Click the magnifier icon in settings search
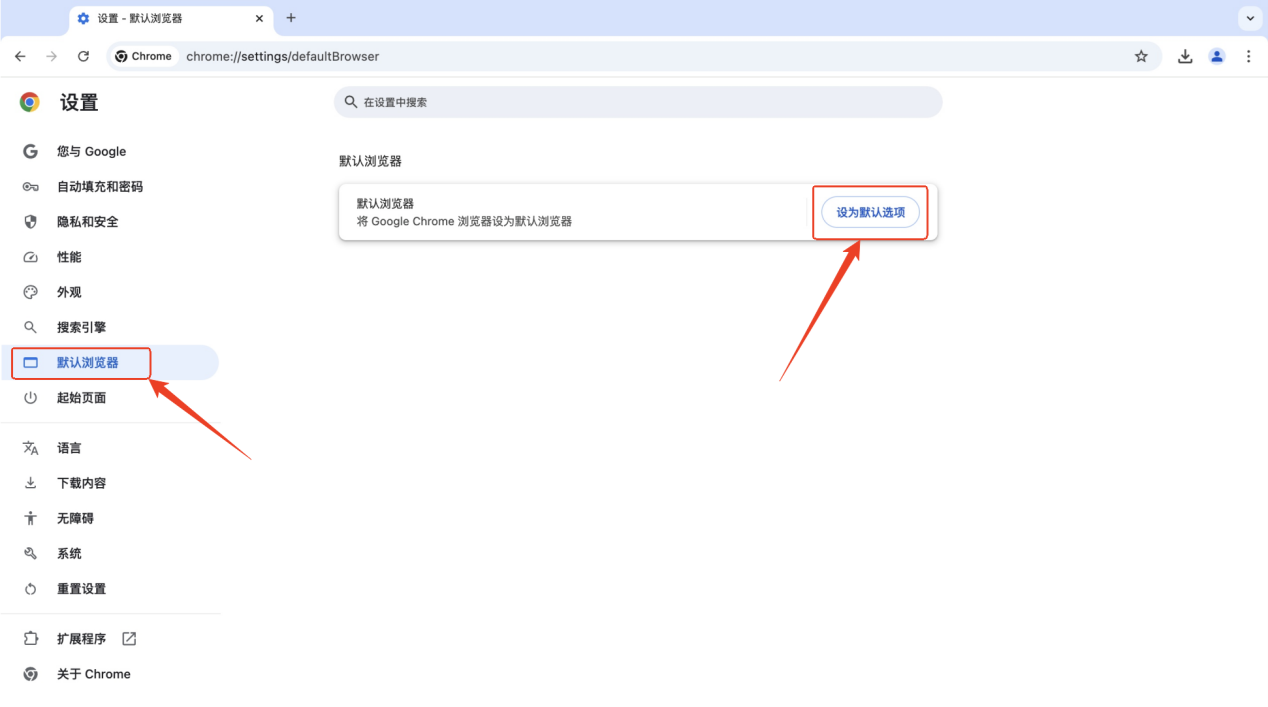Screen dimensions: 1268x707 350,102
